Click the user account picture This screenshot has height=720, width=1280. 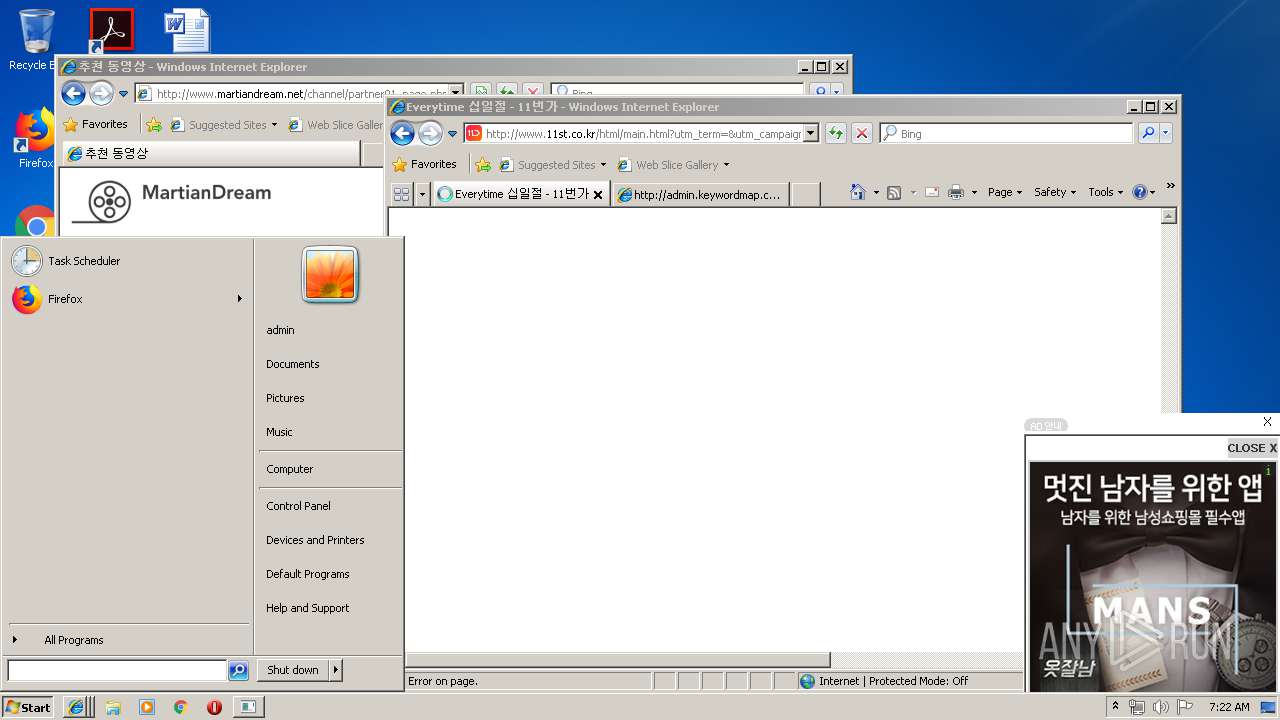pyautogui.click(x=330, y=275)
